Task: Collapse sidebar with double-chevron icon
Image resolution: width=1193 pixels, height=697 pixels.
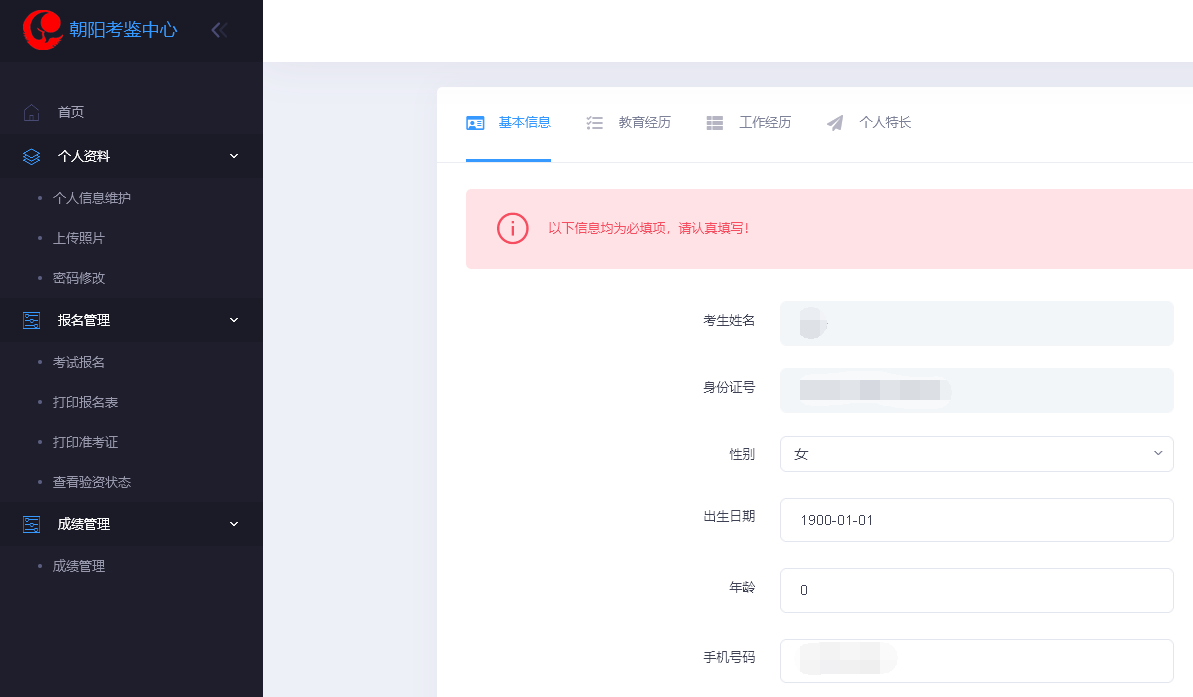Action: 219,30
